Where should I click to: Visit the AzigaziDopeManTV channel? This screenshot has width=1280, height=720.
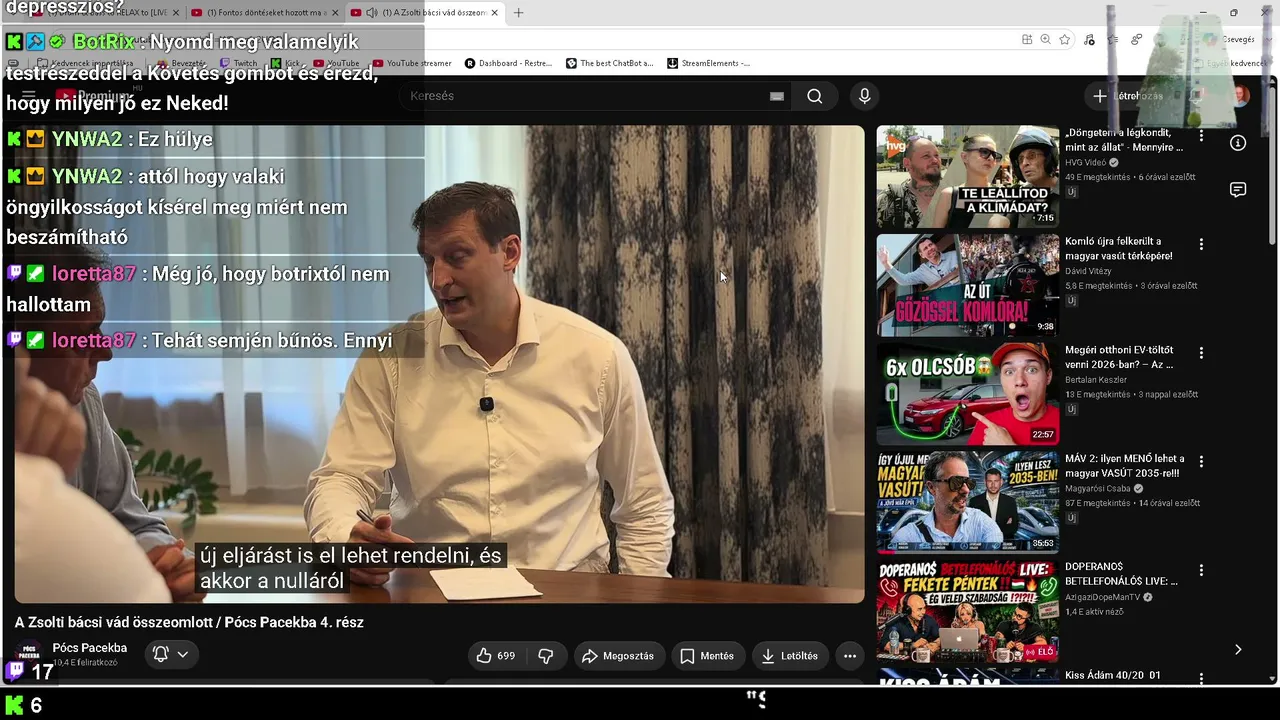(1103, 598)
